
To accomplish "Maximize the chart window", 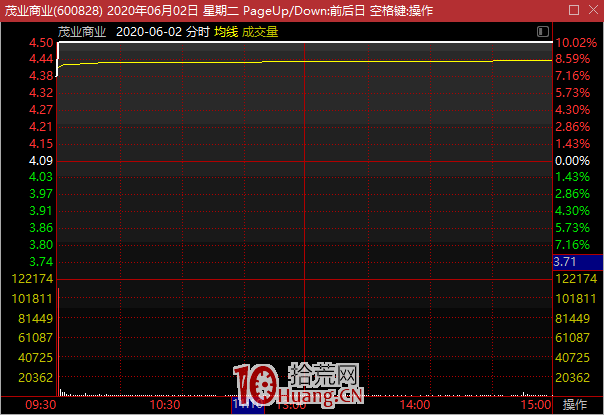I will [x=574, y=10].
